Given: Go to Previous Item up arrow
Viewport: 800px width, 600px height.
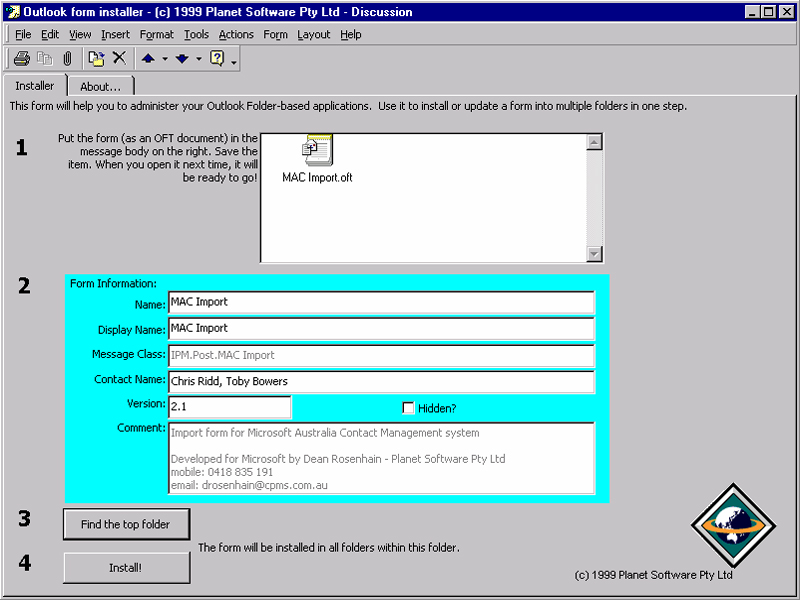Looking at the screenshot, I should pyautogui.click(x=148, y=59).
